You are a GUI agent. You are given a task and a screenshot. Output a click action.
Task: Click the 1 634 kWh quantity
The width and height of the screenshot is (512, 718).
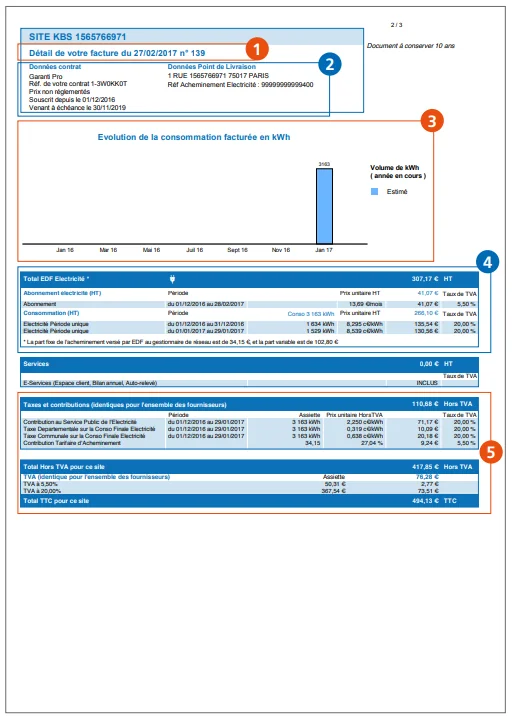(x=321, y=324)
